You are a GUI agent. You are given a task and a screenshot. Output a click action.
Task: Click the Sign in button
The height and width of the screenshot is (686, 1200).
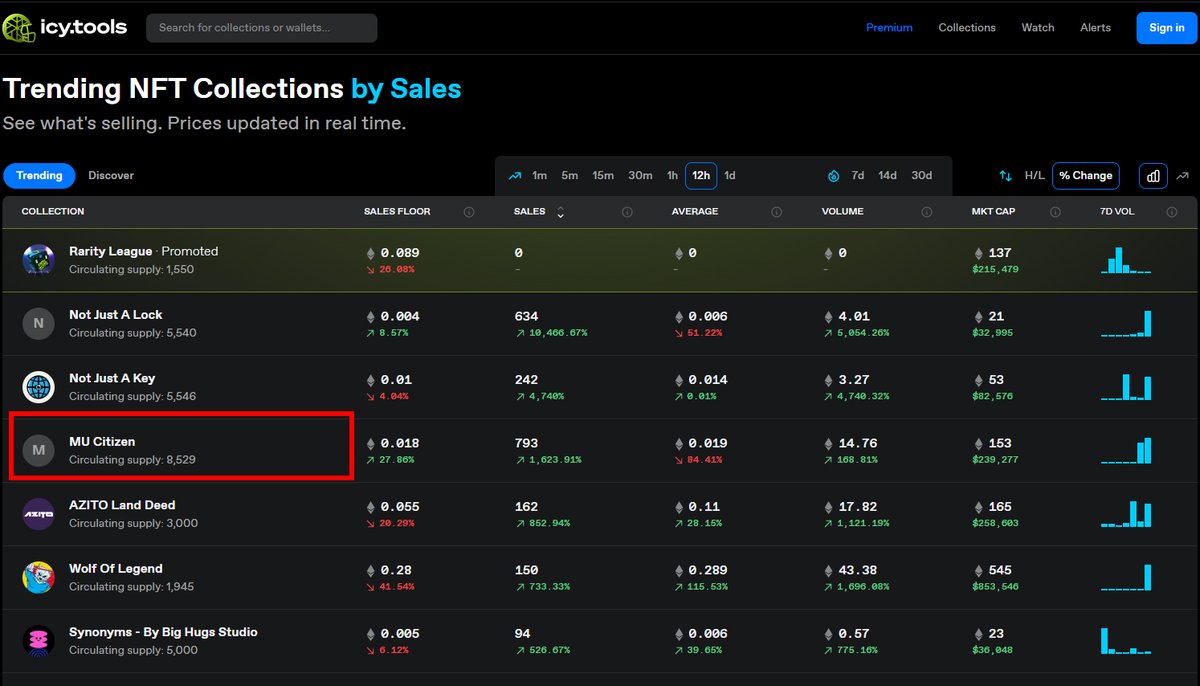click(x=1166, y=27)
